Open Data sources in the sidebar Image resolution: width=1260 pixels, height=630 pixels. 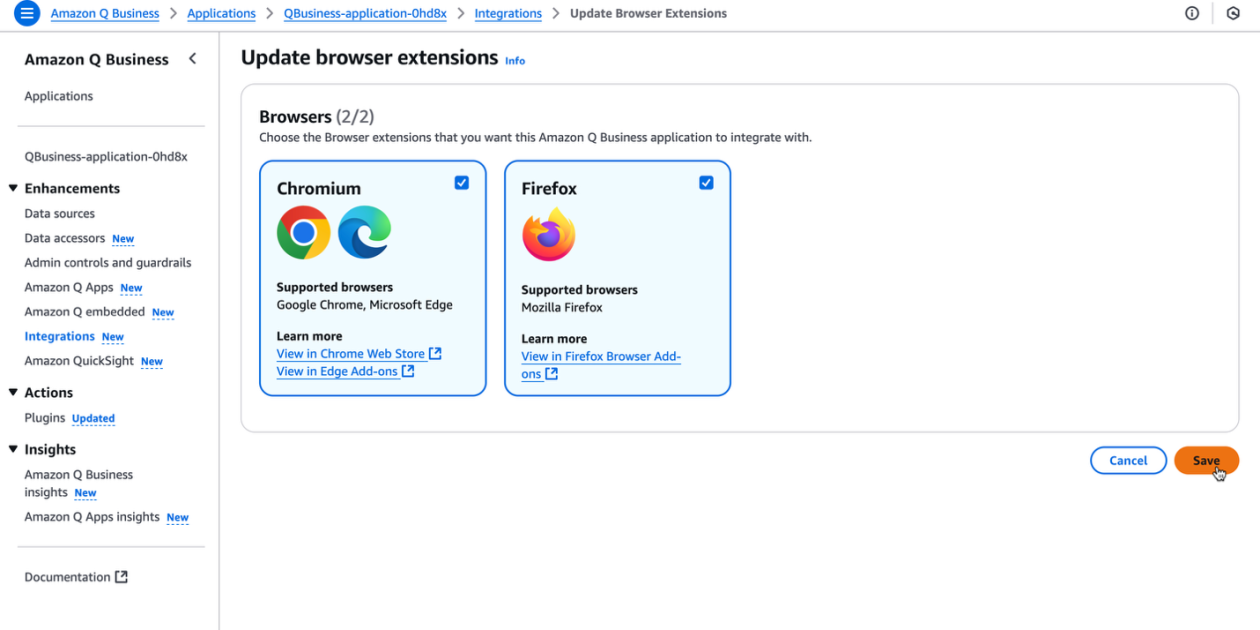(59, 213)
